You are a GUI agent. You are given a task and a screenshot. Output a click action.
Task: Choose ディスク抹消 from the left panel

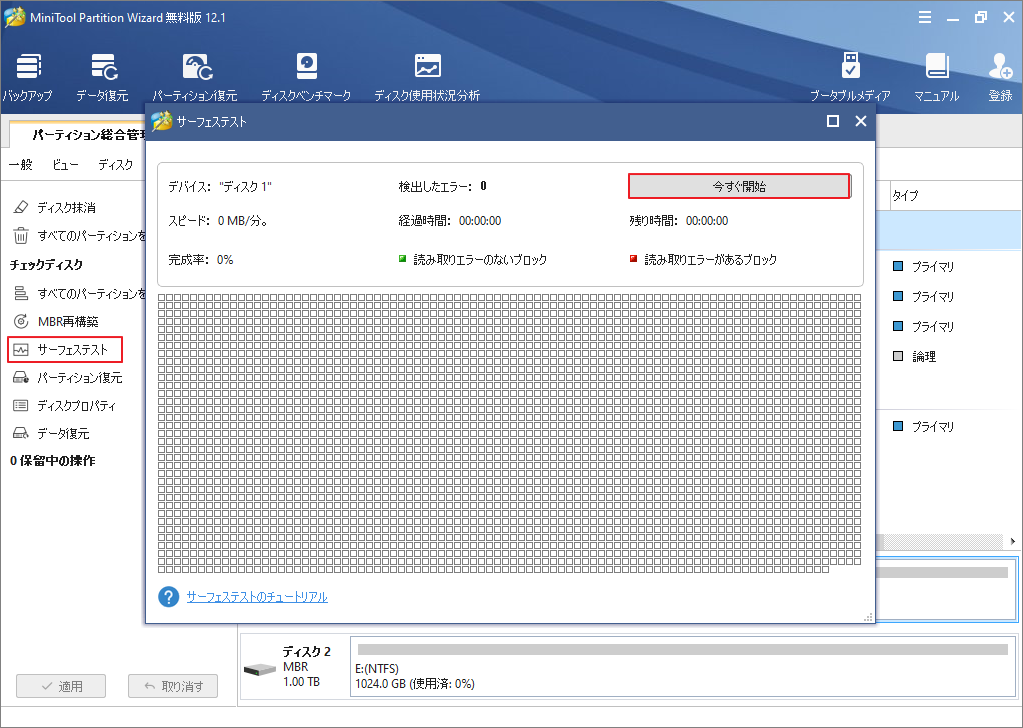click(66, 208)
